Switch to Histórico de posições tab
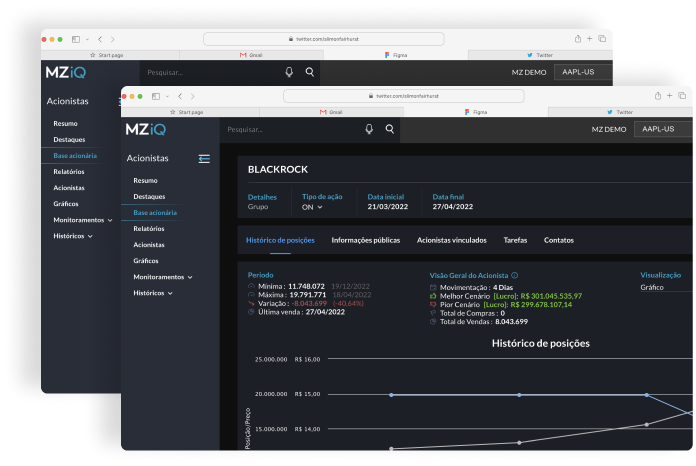Viewport: 696px width, 466px height. 280,240
